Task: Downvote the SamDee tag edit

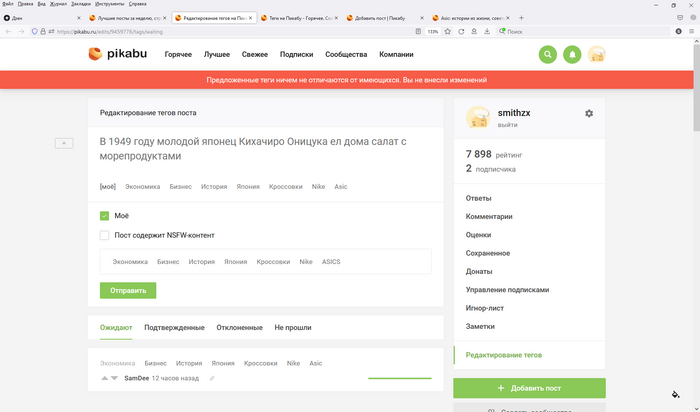Action: click(114, 378)
